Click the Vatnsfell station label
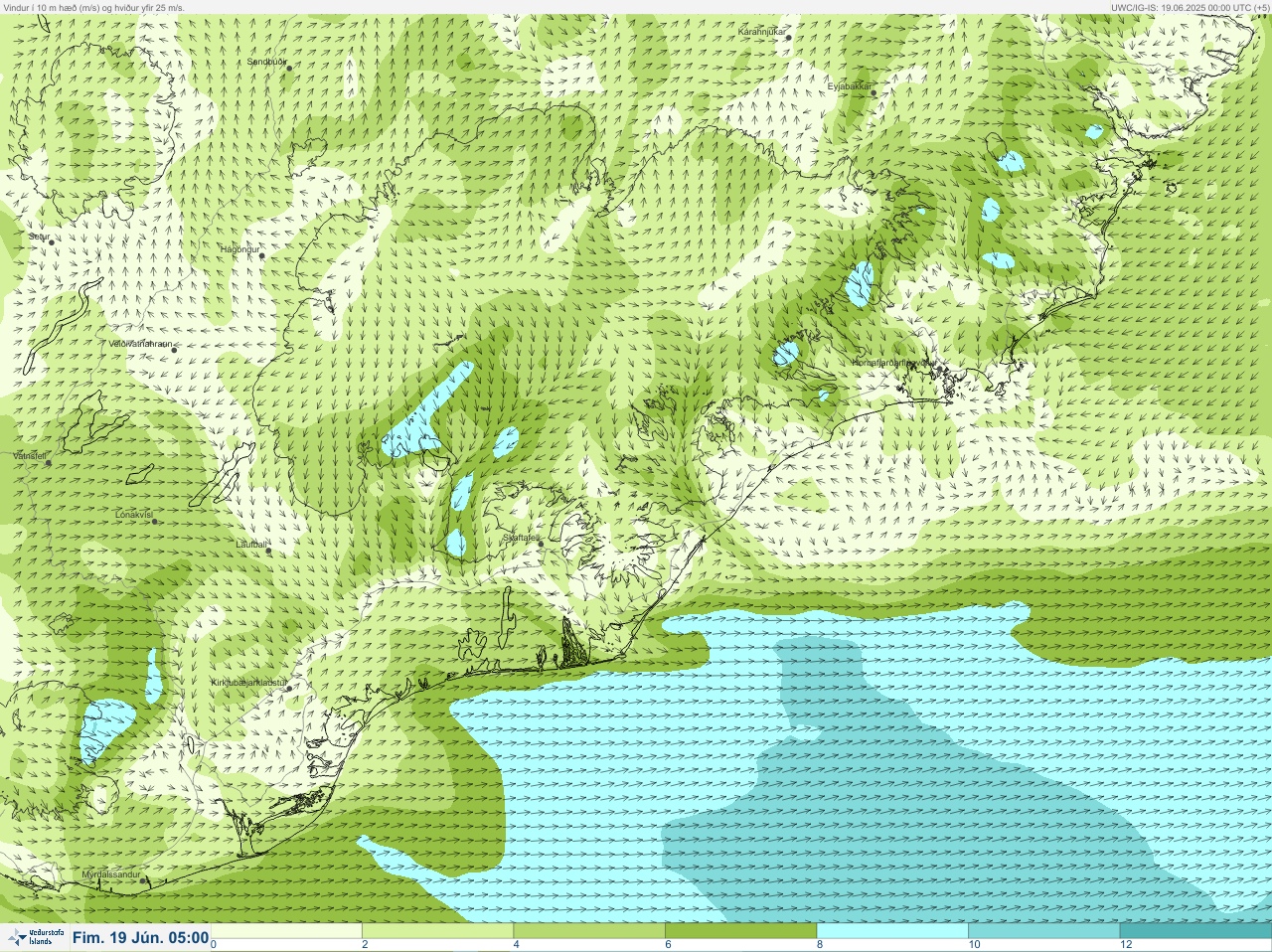 pos(30,455)
